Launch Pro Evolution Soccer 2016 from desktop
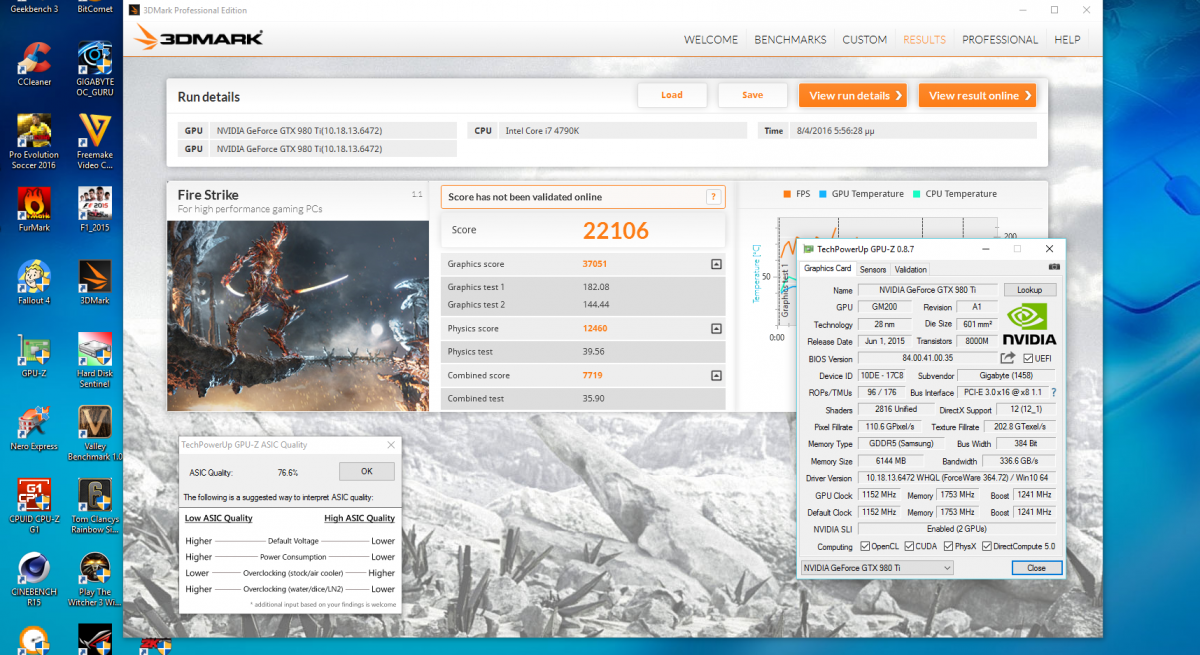Screen dimensions: 1200x655 [32, 141]
